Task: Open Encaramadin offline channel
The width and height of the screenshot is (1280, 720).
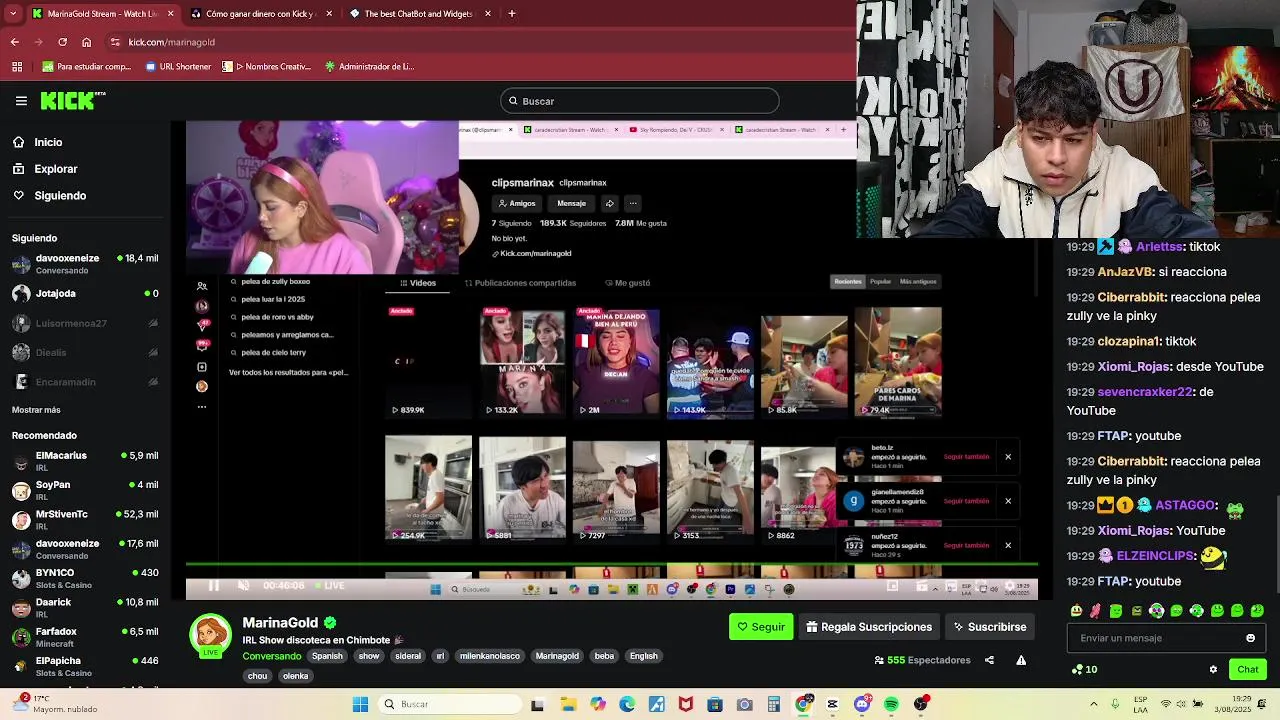Action: [x=85, y=382]
